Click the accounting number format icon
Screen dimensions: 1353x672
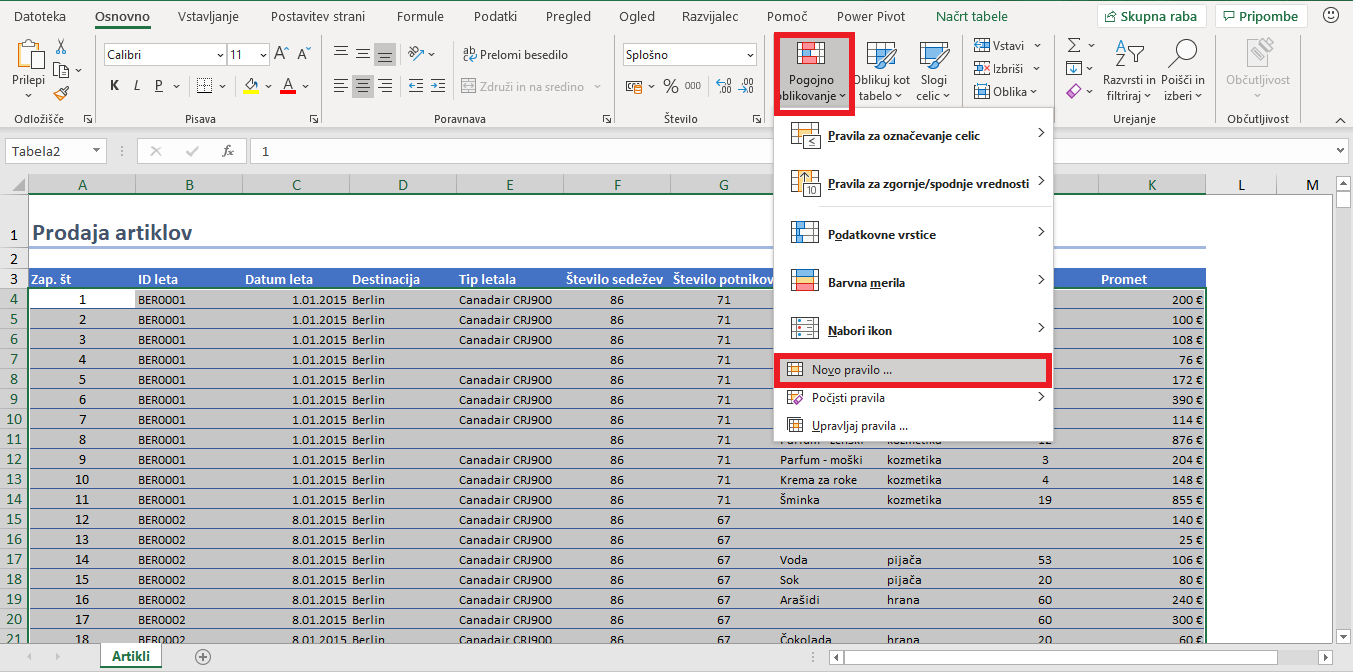[x=634, y=86]
